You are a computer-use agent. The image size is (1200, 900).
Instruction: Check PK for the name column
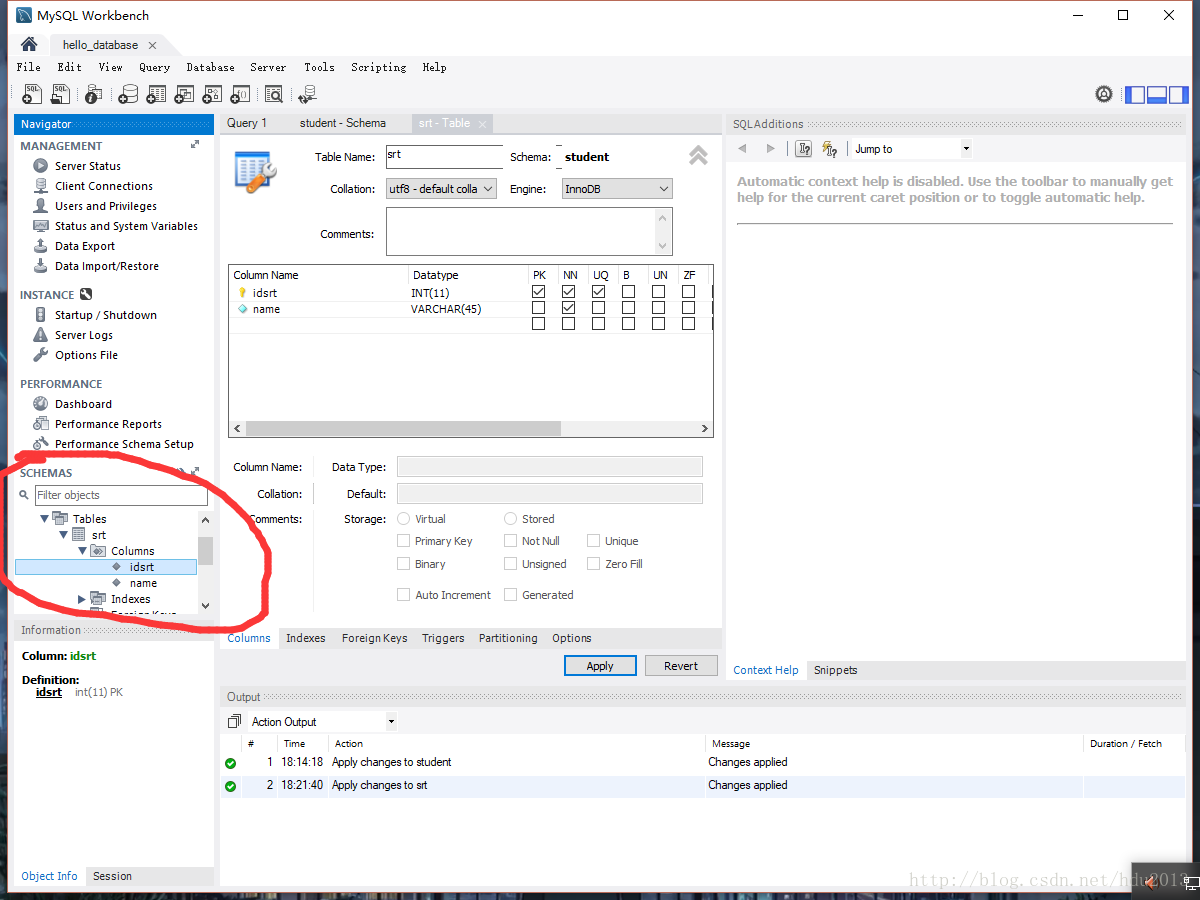[x=539, y=308]
